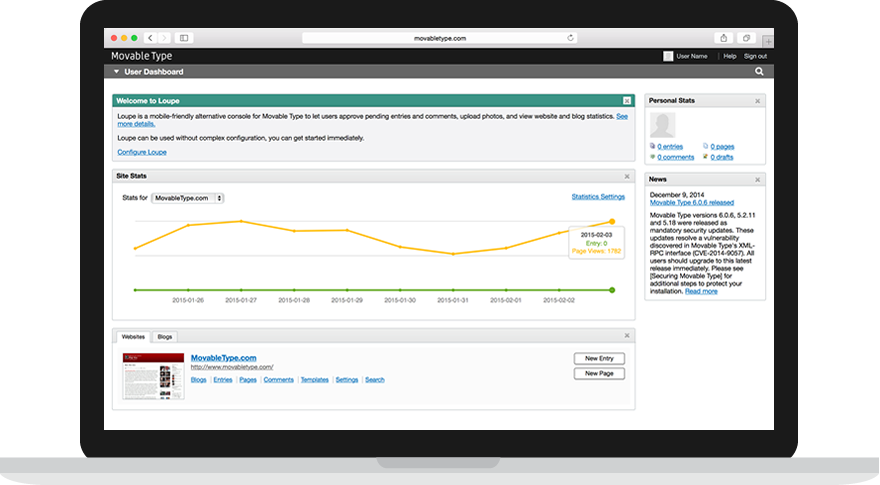Viewport: 880px width, 485px height.
Task: Click the New Page button
Action: [599, 373]
